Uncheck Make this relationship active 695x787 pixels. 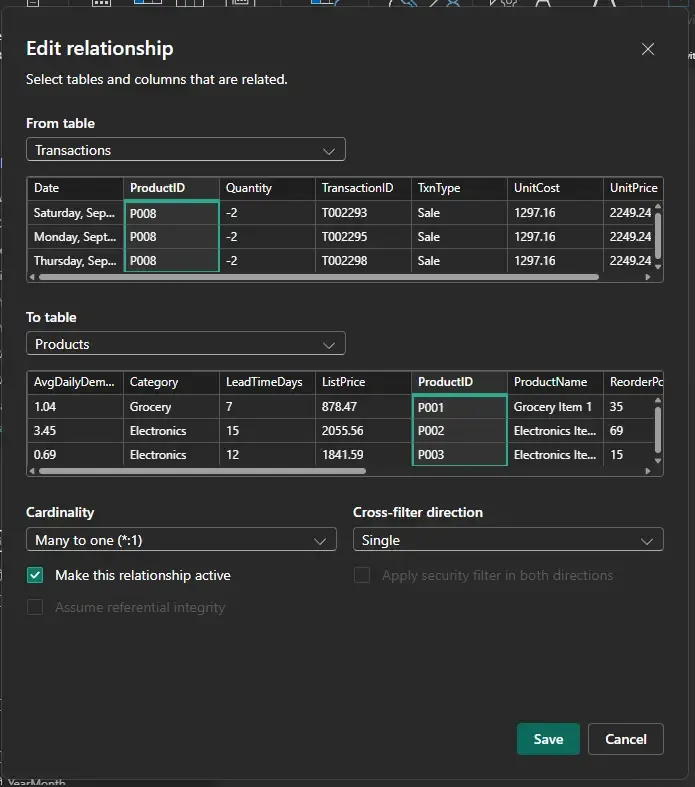coord(35,575)
